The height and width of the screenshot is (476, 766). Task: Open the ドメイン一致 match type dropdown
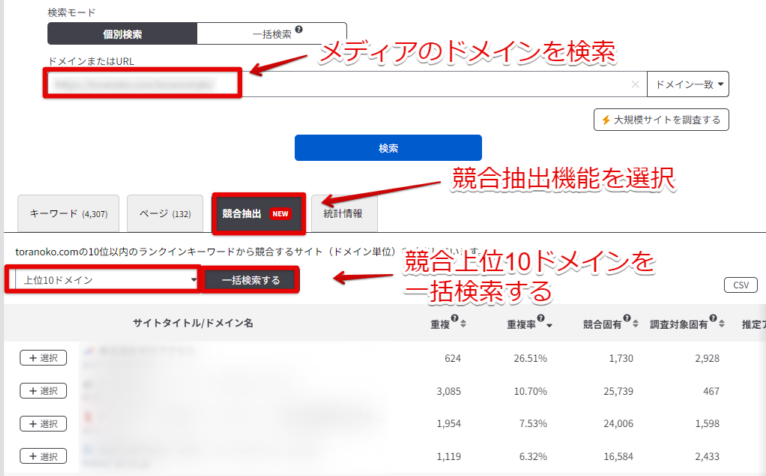click(x=688, y=85)
